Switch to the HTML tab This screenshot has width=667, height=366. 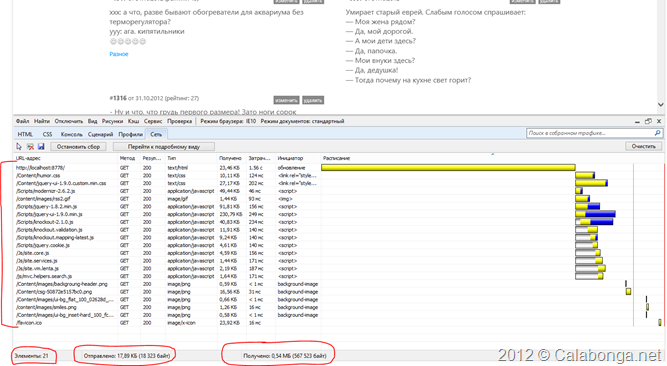click(25, 134)
